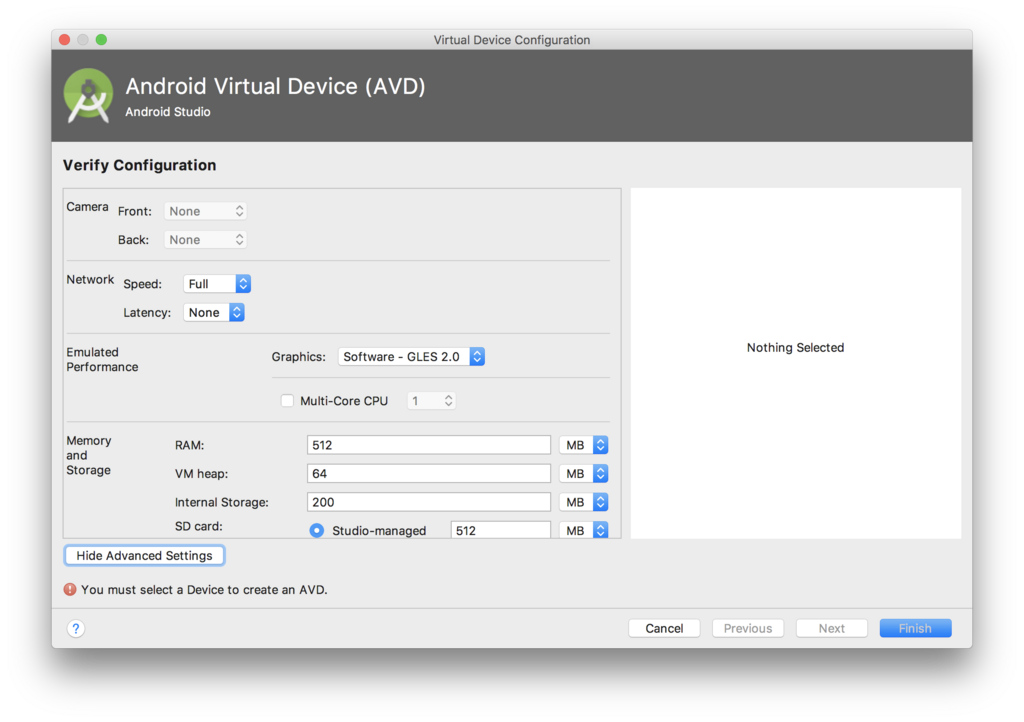Click the Finish button
The image size is (1024, 722).
(915, 628)
